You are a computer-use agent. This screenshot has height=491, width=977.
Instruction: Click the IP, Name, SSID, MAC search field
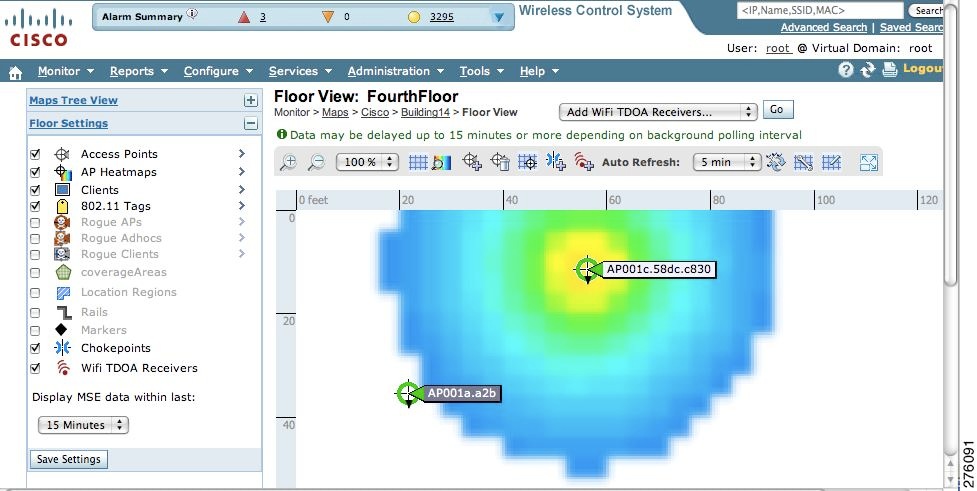coord(820,10)
